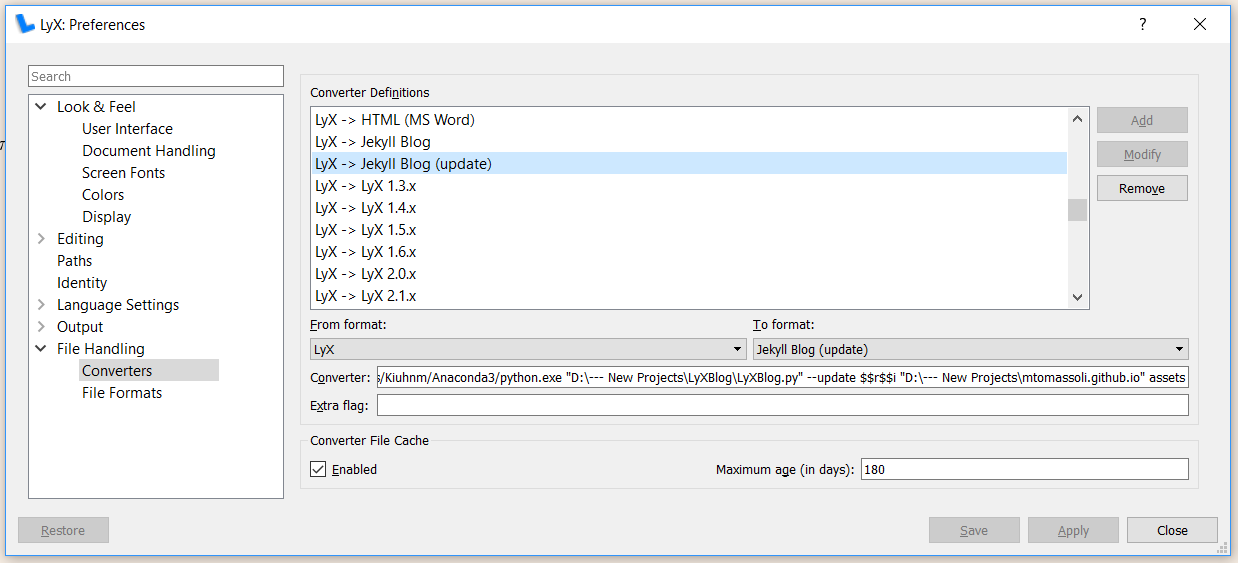Open the To format dropdown

(x=970, y=349)
